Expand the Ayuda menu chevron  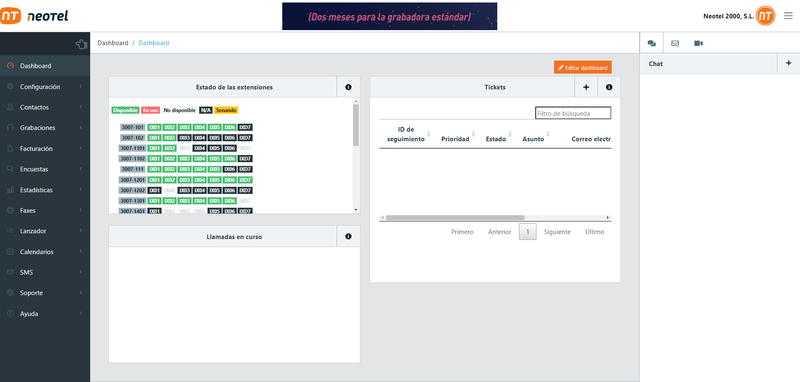pyautogui.click(x=81, y=314)
